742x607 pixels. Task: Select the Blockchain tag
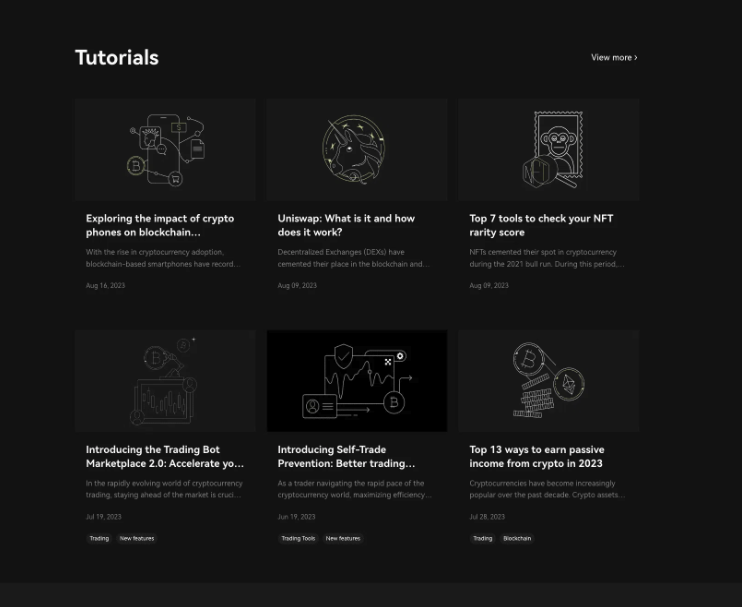[517, 538]
